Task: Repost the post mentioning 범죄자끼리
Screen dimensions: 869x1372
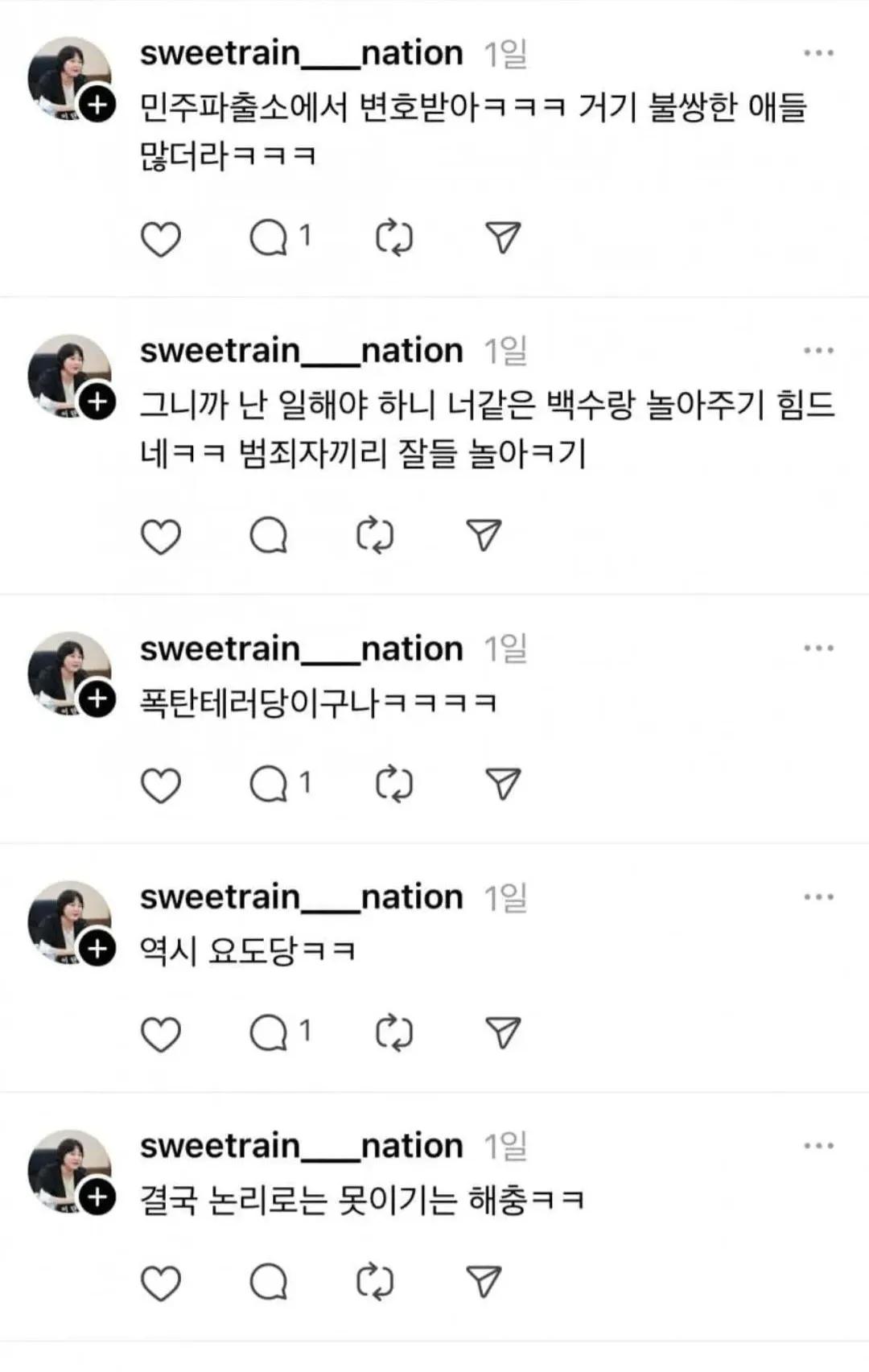Action: 375,537
